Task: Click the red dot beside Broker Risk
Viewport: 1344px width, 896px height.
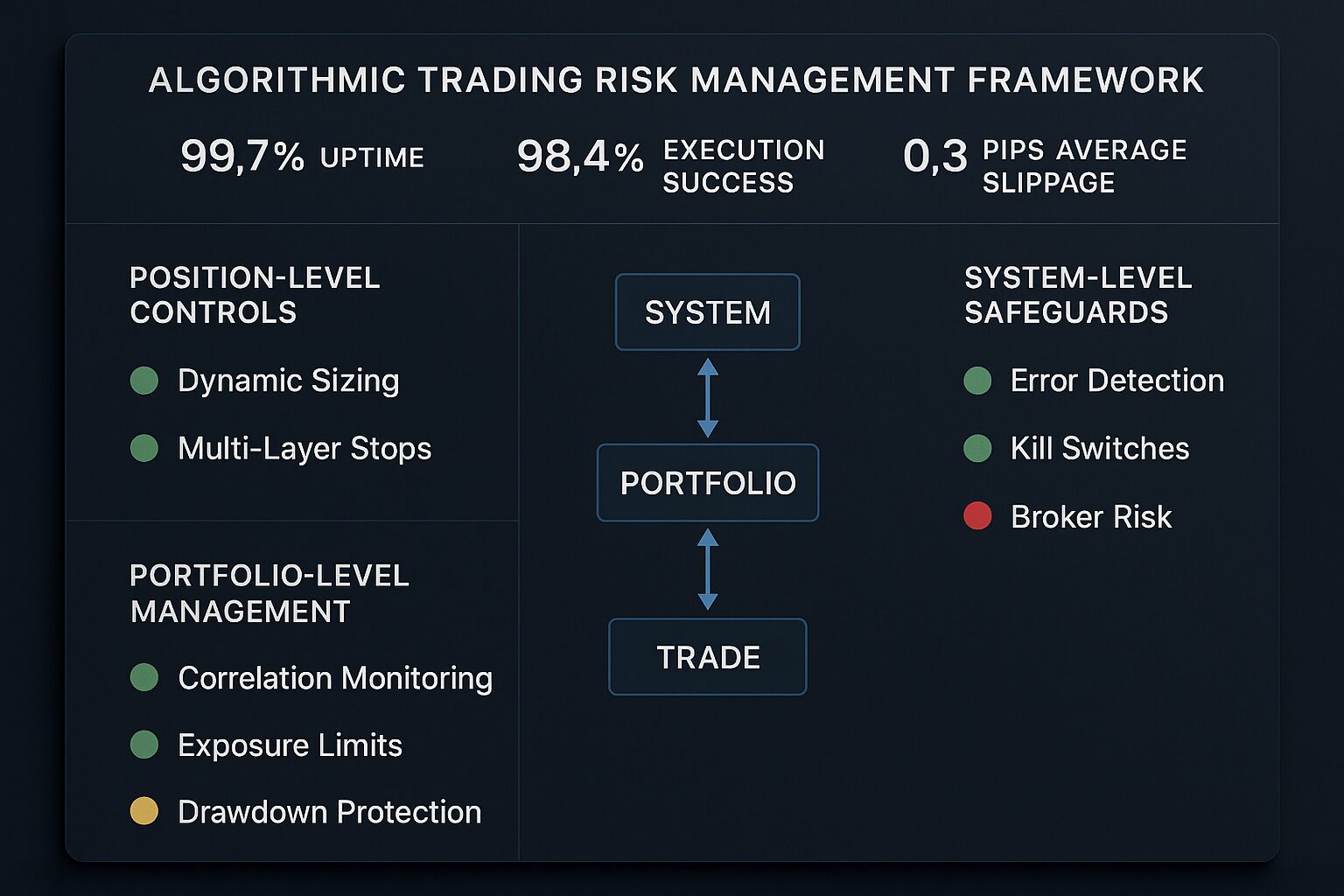Action: point(977,516)
